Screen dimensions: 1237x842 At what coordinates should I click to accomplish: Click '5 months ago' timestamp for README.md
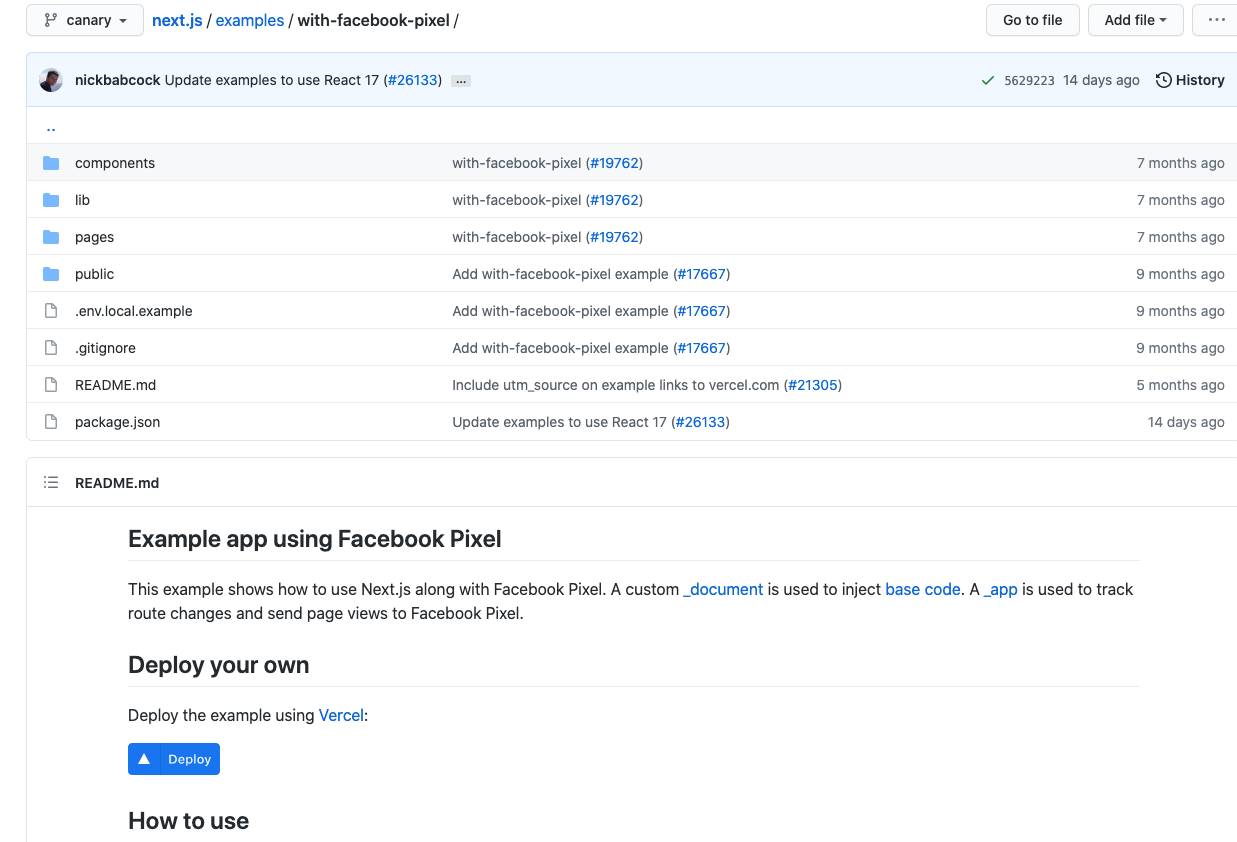pos(1180,385)
